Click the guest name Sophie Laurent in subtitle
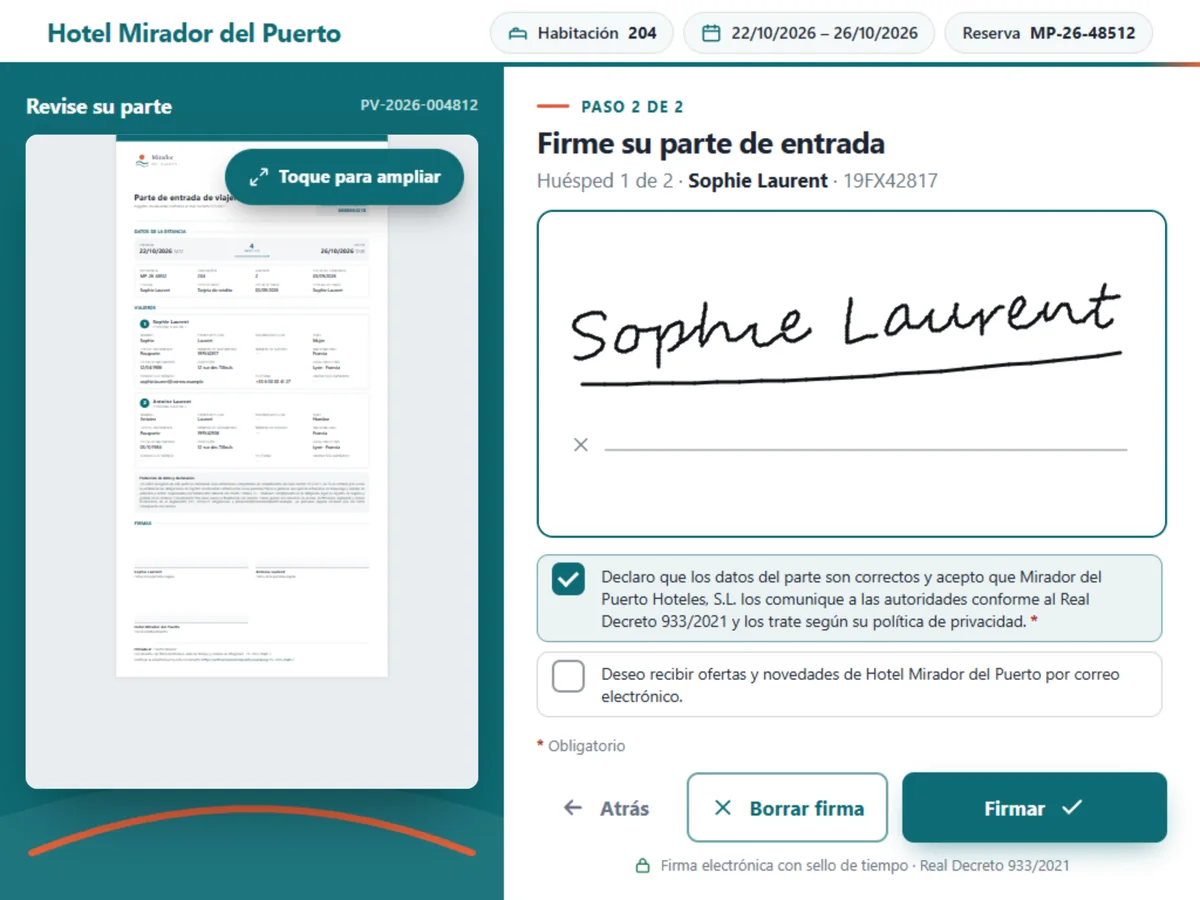The image size is (1200, 900). (x=758, y=181)
